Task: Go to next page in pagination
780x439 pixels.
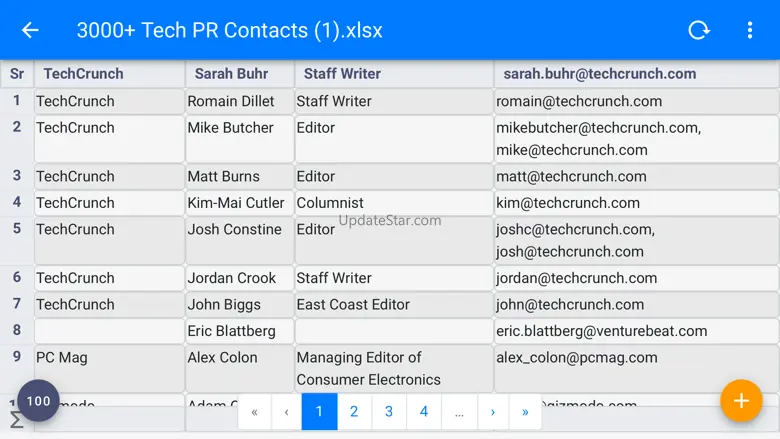Action: (x=493, y=412)
